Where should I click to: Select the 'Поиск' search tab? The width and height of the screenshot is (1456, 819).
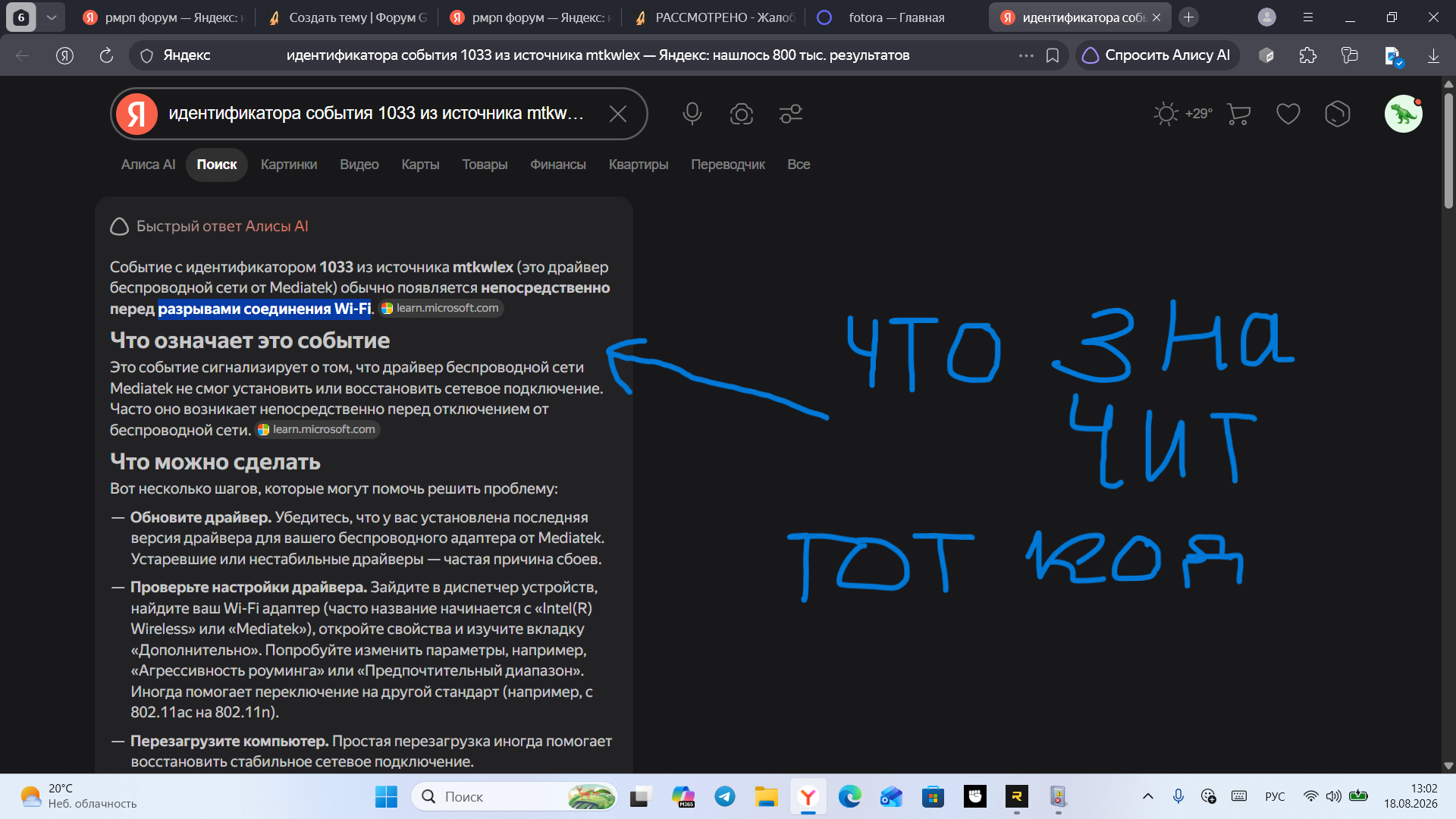point(217,165)
